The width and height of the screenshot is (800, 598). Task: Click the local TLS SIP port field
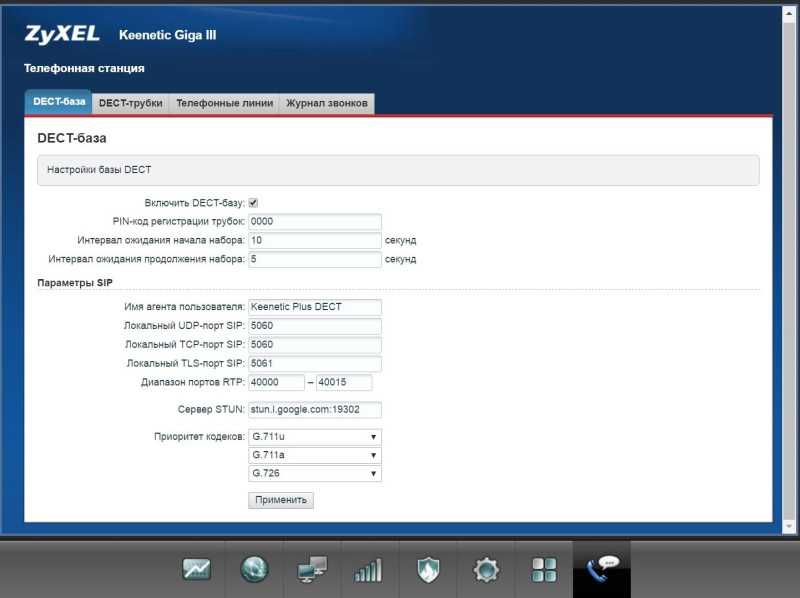pos(315,363)
